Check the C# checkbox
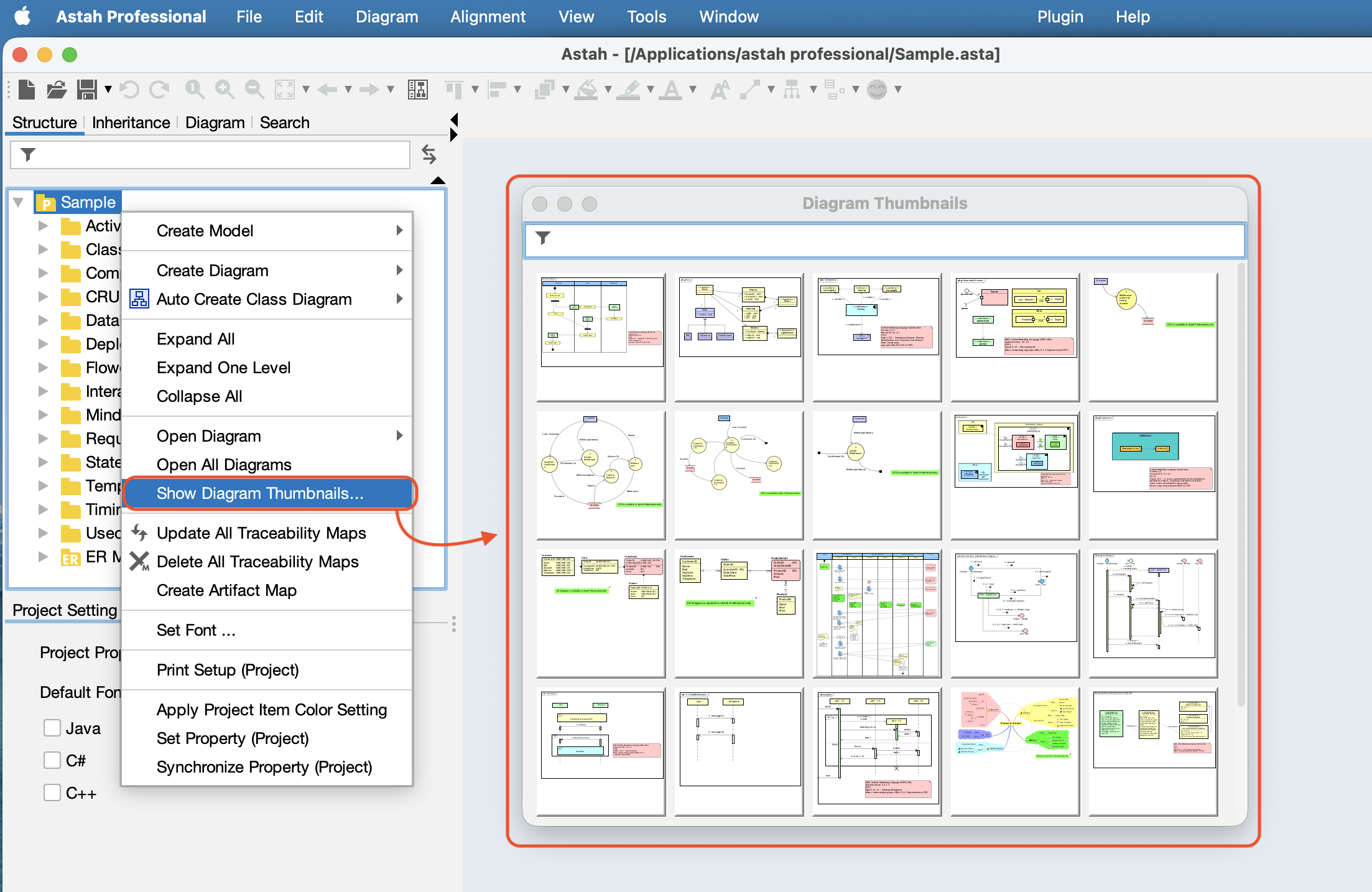This screenshot has height=892, width=1372. click(52, 760)
